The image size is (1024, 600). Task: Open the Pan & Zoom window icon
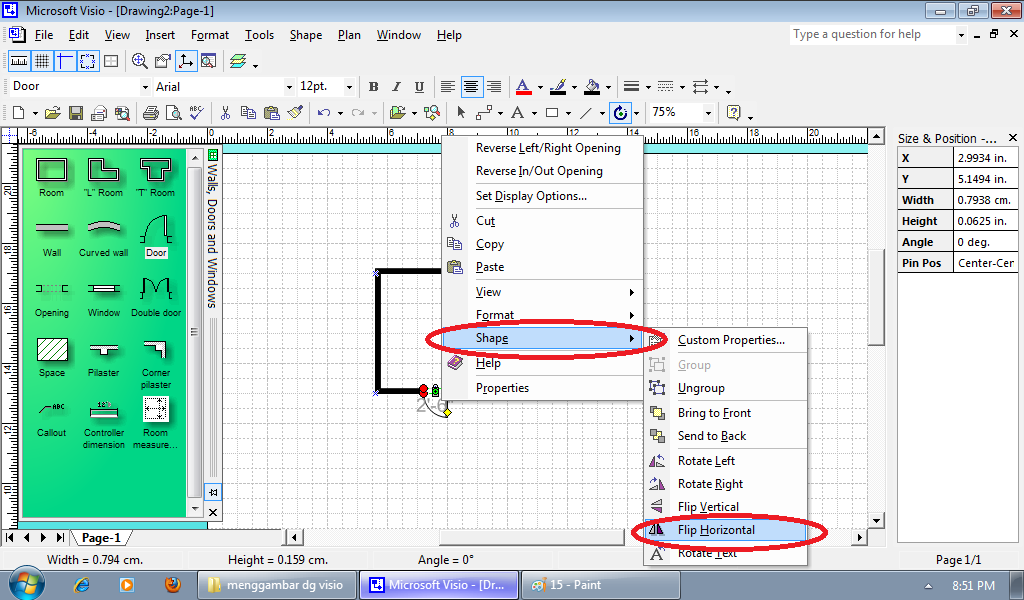point(139,61)
